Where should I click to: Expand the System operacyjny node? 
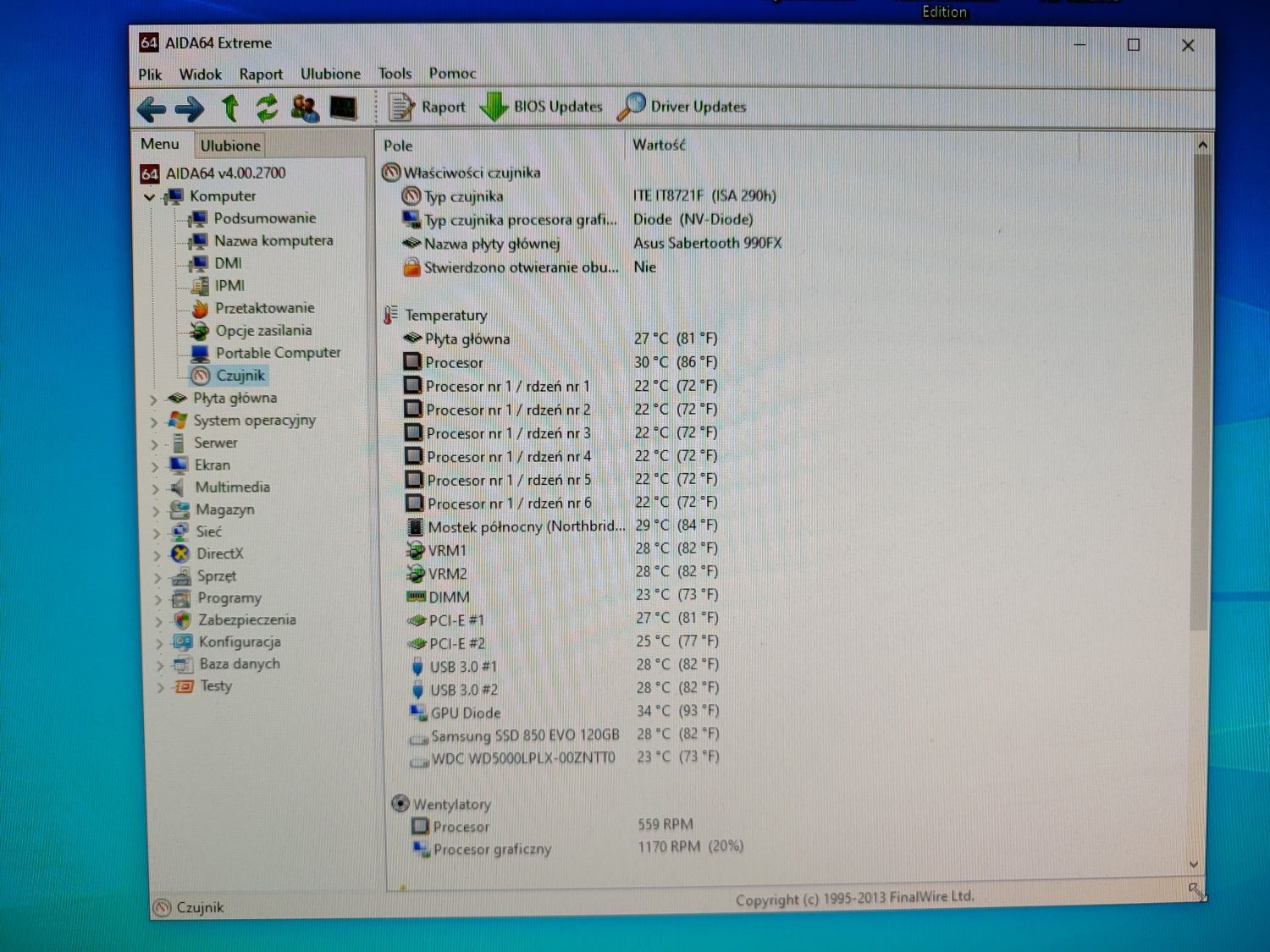pos(154,421)
